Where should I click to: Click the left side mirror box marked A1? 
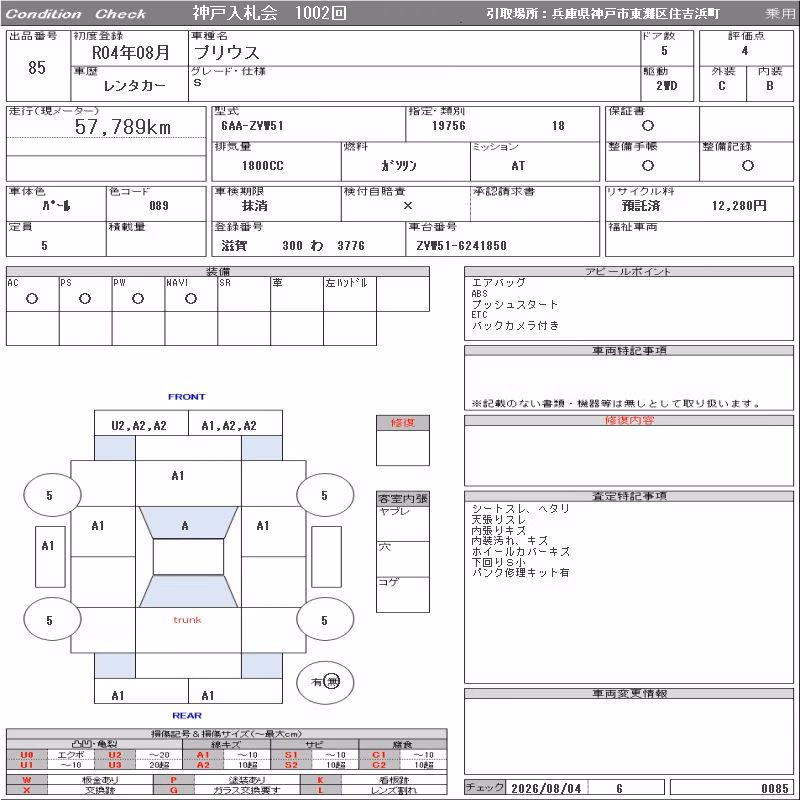click(50, 557)
